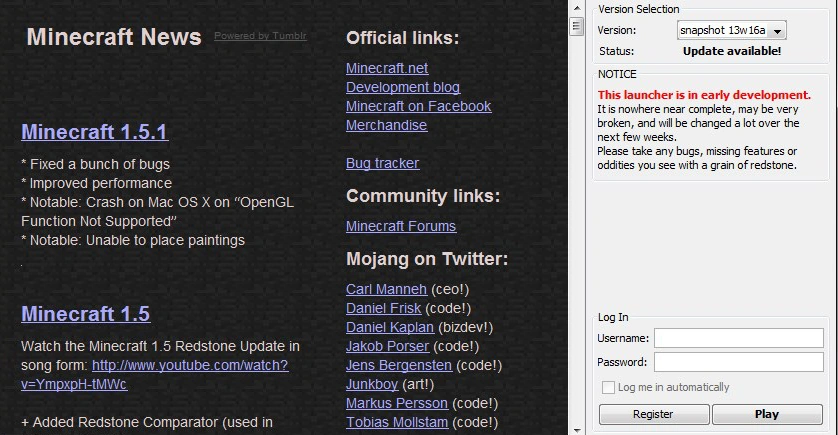838x435 pixels.
Task: Open Junkboy's Twitter link
Action: [x=372, y=384]
